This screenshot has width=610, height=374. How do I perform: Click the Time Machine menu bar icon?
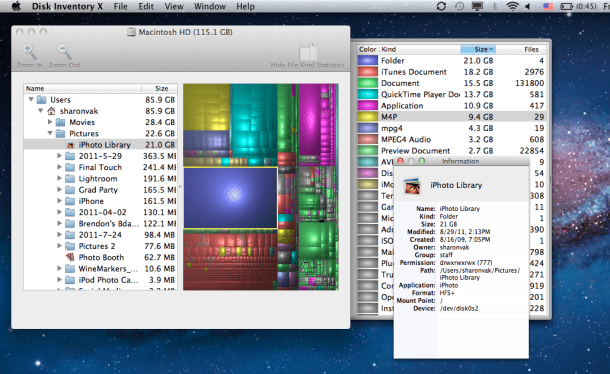[x=459, y=6]
